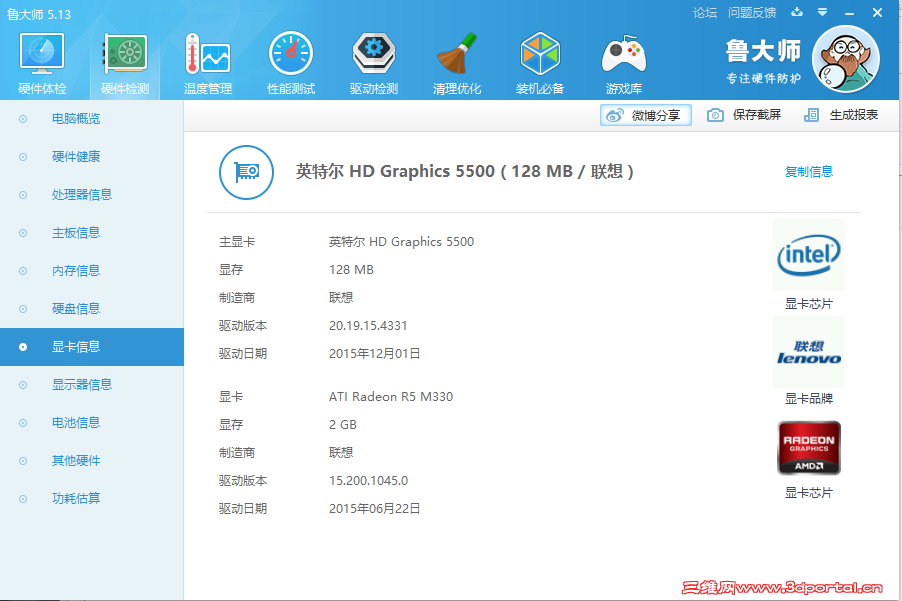The height and width of the screenshot is (601, 902).
Task: Click the 生成报表 generate report label
Action: pyautogui.click(x=854, y=115)
